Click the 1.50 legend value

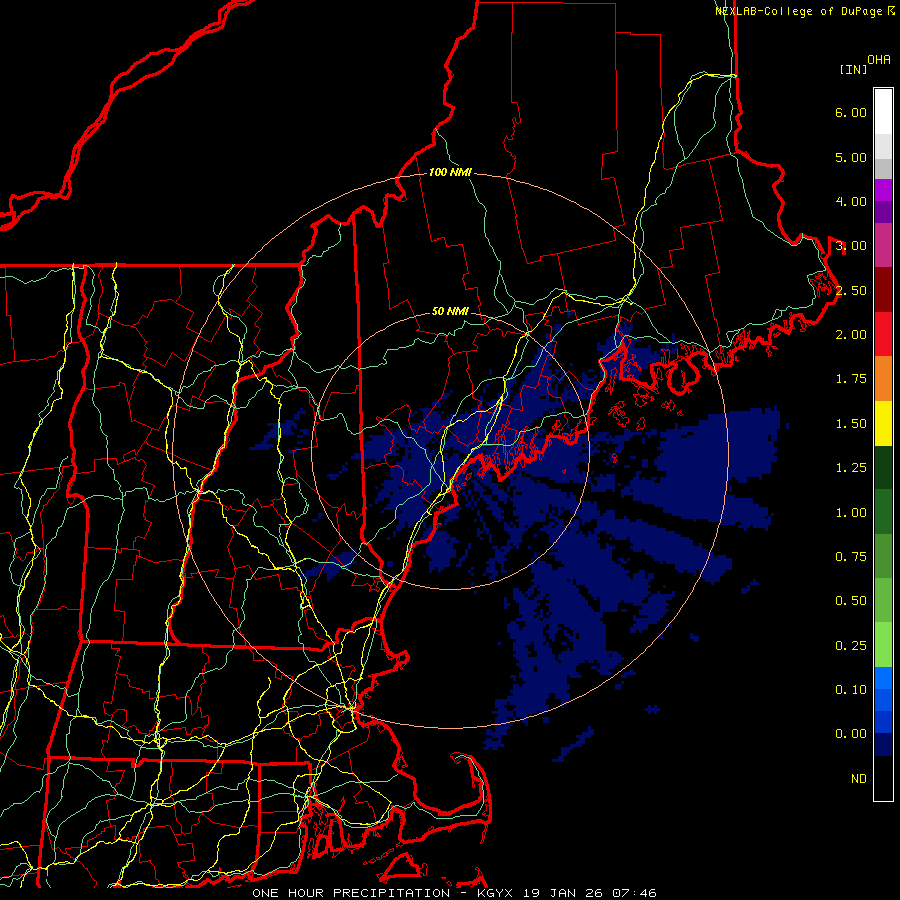tap(851, 424)
